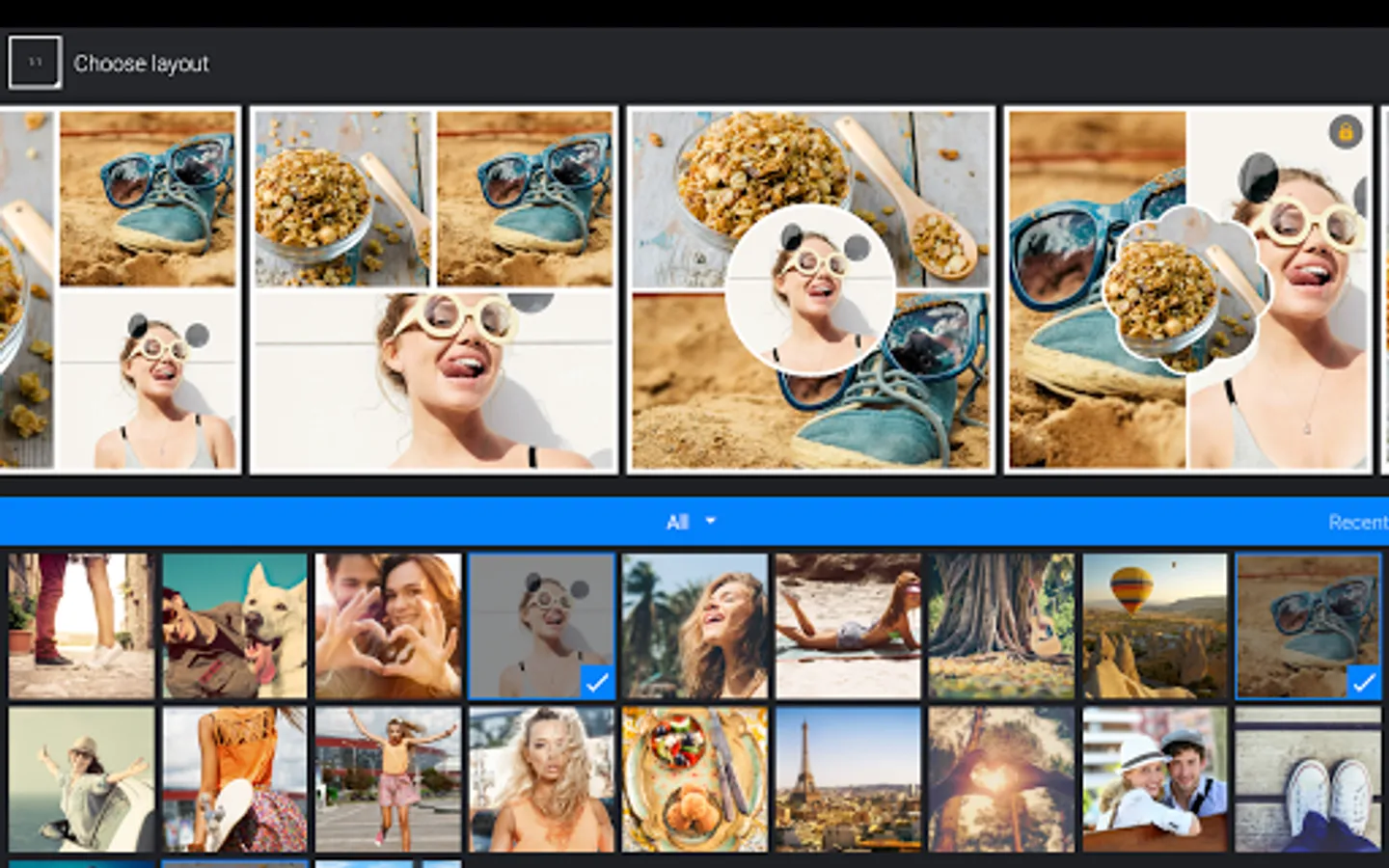Select the guitar by a tree trunk photo
Screen dimensions: 1389x868
[x=1001, y=625]
